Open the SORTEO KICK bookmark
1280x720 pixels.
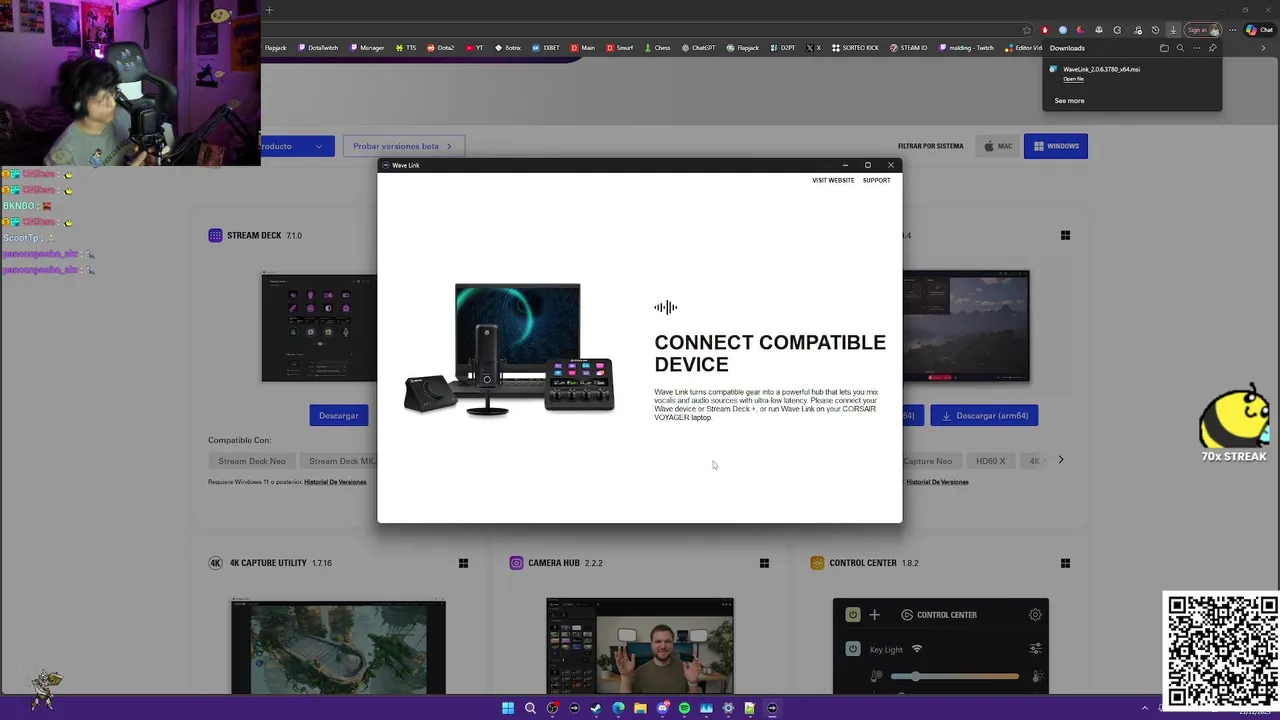click(x=855, y=48)
